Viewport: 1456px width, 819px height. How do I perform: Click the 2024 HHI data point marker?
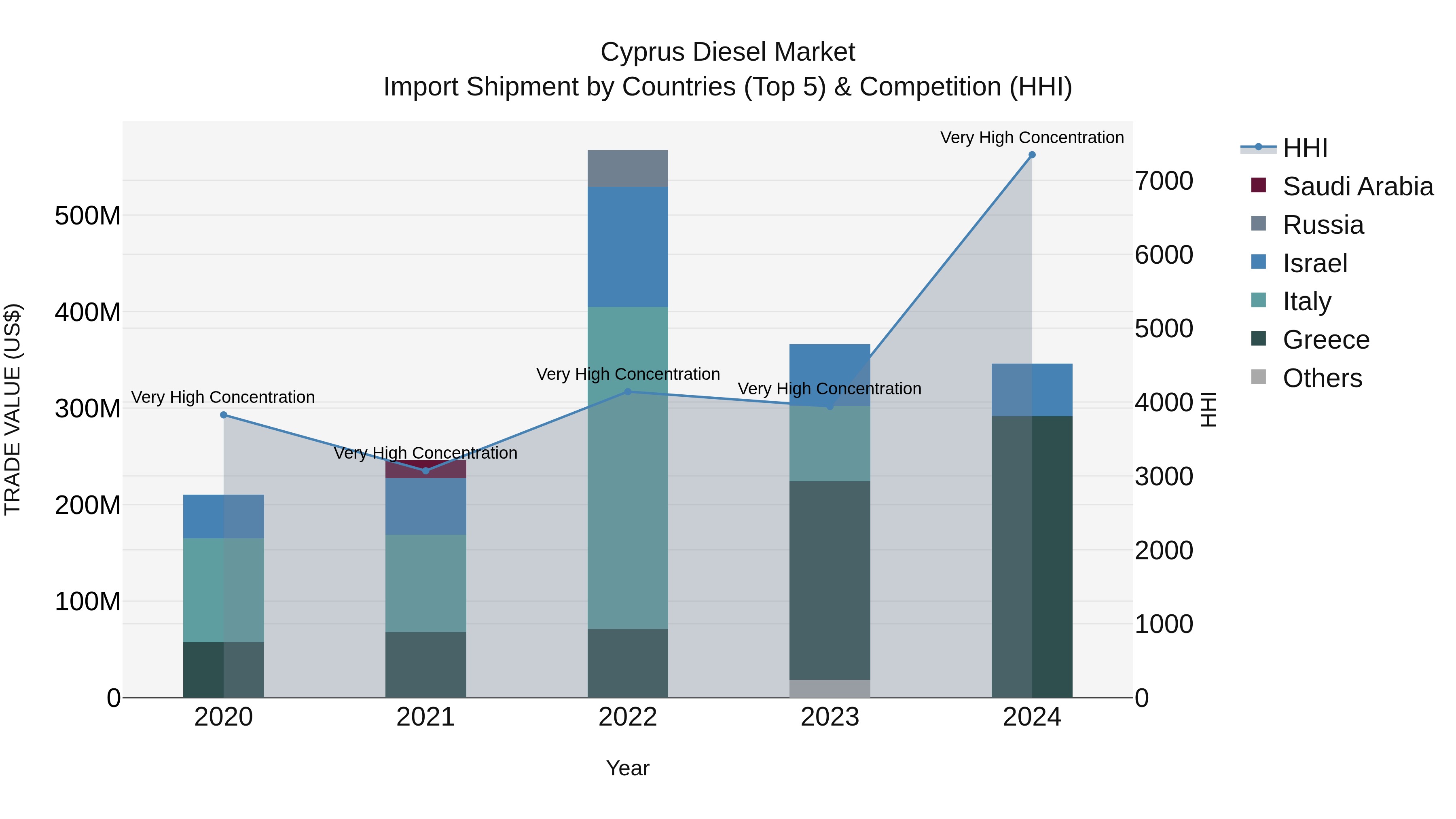pyautogui.click(x=1032, y=155)
